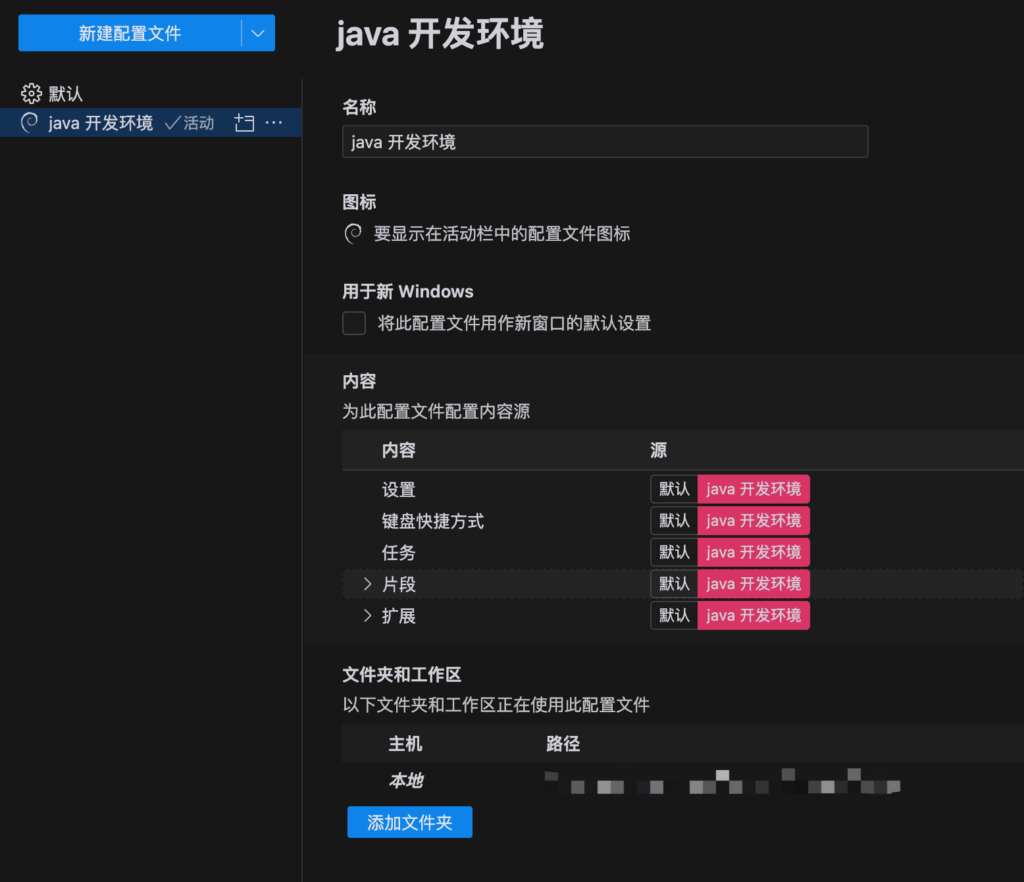Expand the 片段 row
Screen dimensions: 1024x882
click(368, 584)
